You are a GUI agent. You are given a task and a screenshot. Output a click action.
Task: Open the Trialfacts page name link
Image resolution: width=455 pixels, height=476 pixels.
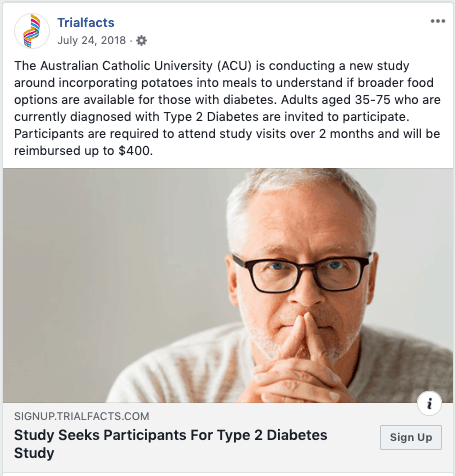tap(86, 23)
